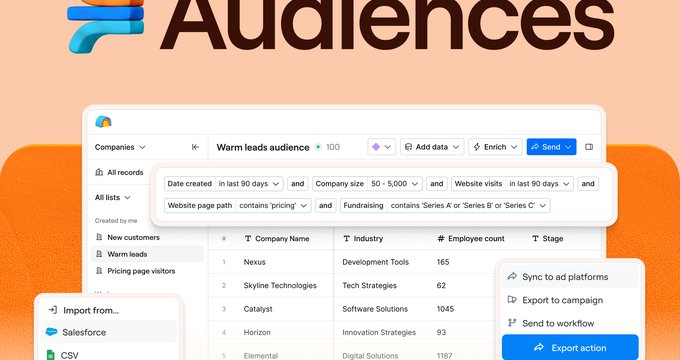Select Sync to ad platforms option
680x360 pixels.
point(570,277)
